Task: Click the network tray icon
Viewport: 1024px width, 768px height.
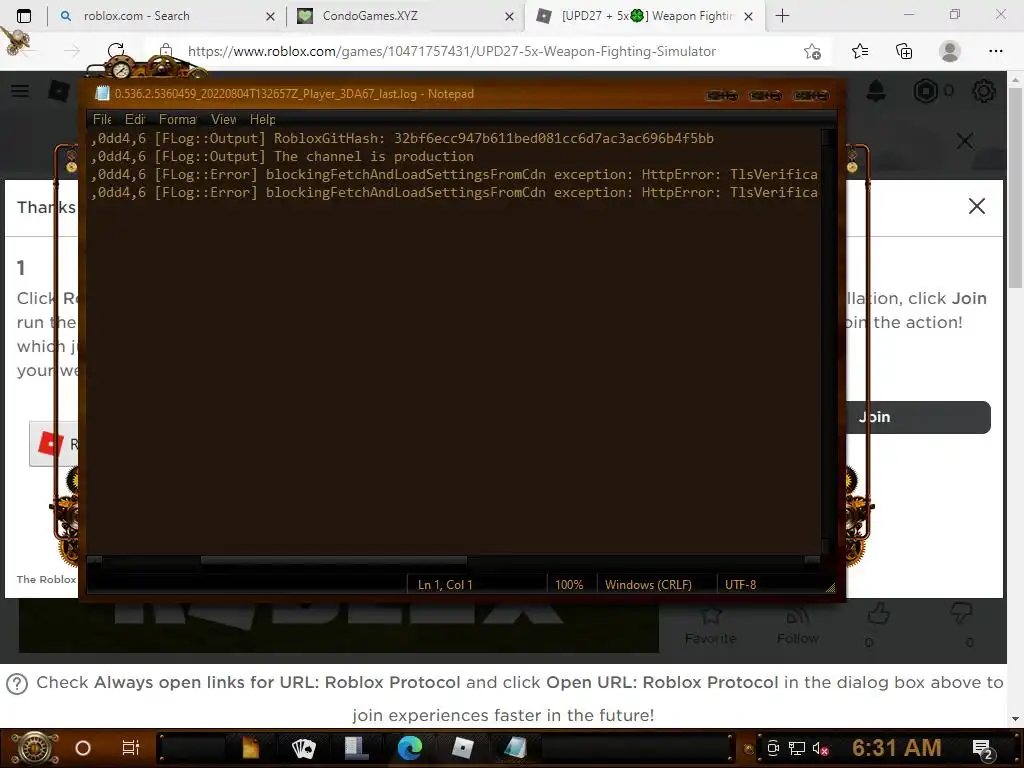Action: point(796,748)
